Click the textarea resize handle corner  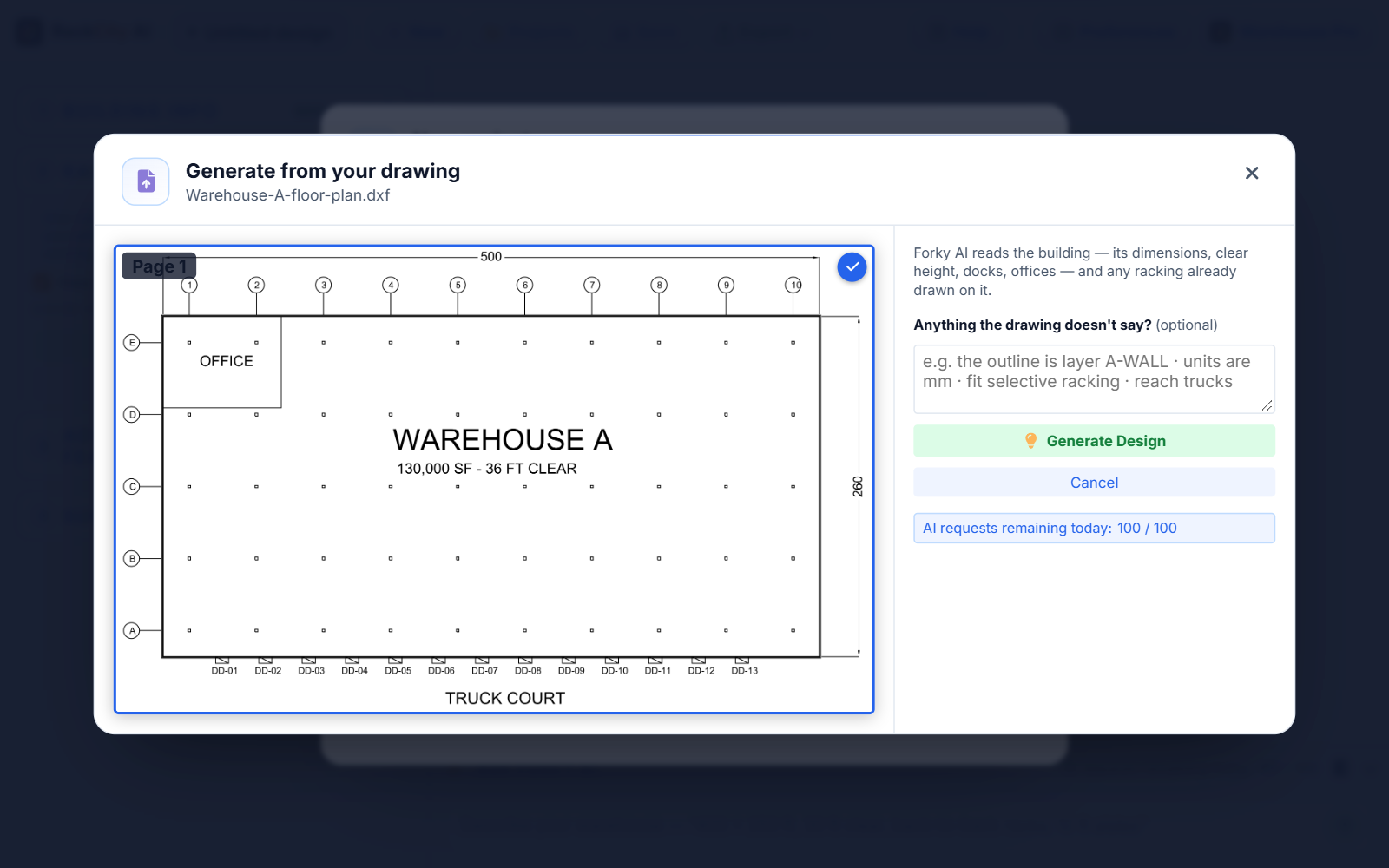[1267, 405]
